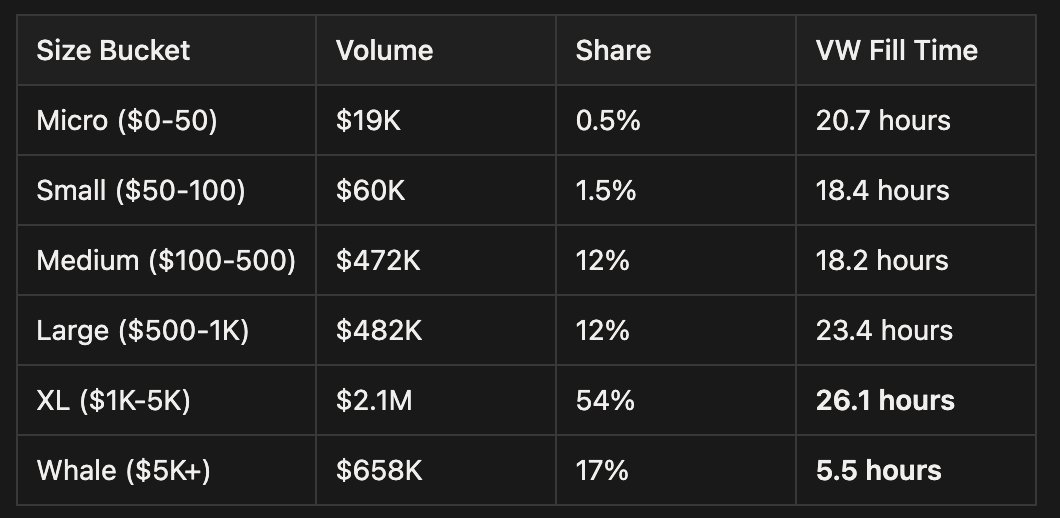Select the Micro ($0-50) row label
The image size is (1060, 518).
[x=126, y=121]
